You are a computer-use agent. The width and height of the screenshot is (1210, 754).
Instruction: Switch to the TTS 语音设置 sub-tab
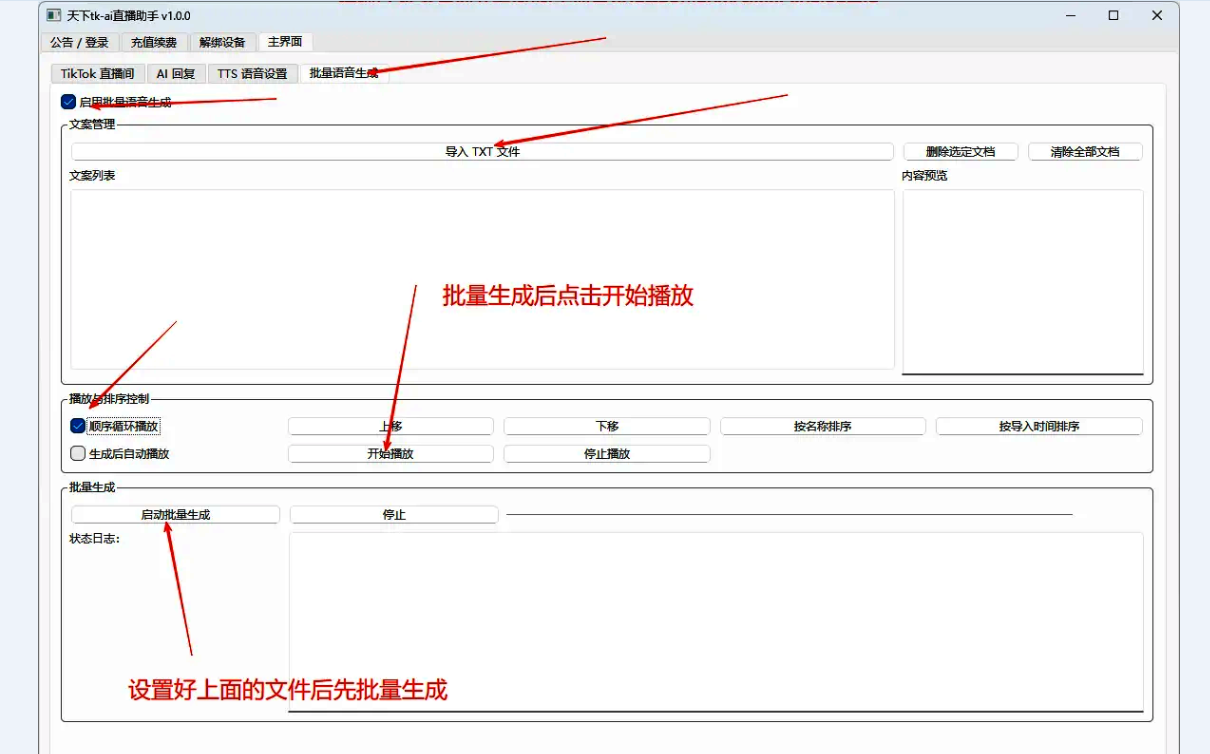click(252, 73)
